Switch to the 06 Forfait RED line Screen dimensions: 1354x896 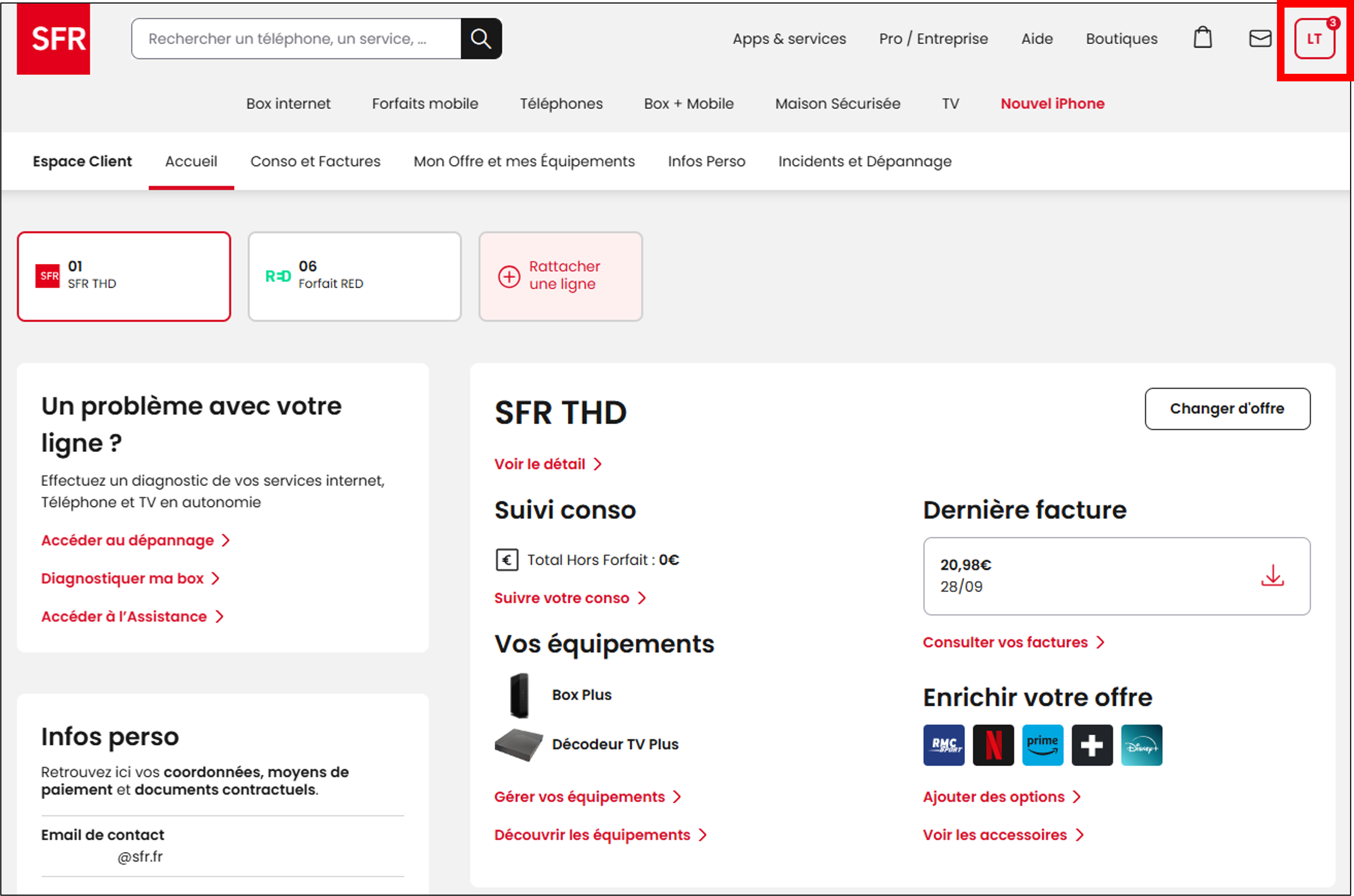point(354,276)
